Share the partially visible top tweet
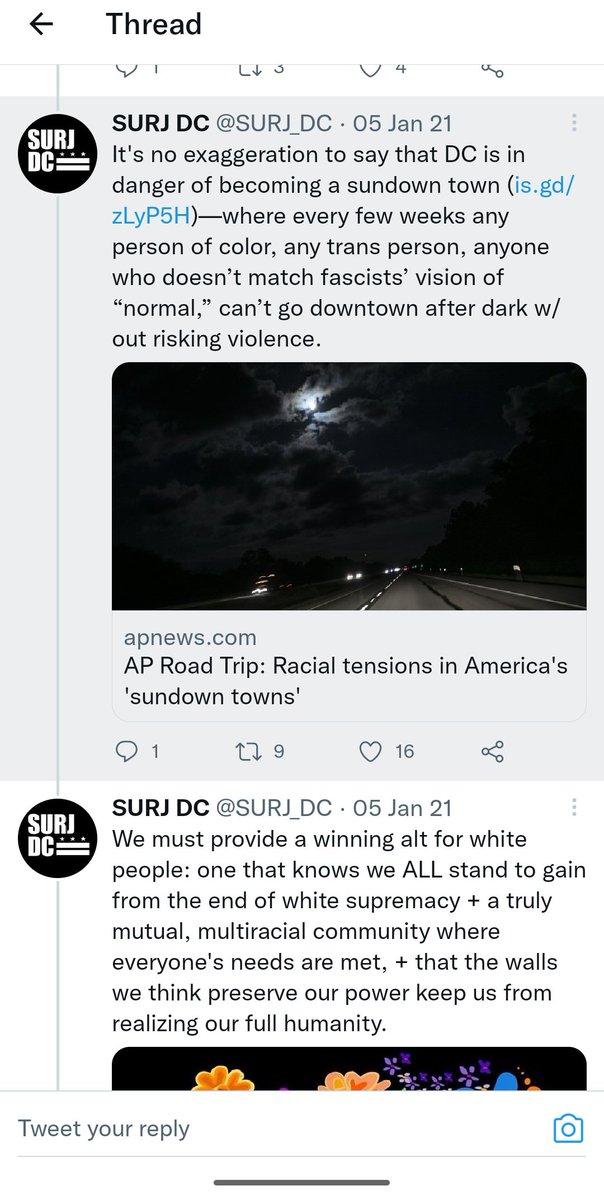The image size is (604, 1200). [492, 68]
